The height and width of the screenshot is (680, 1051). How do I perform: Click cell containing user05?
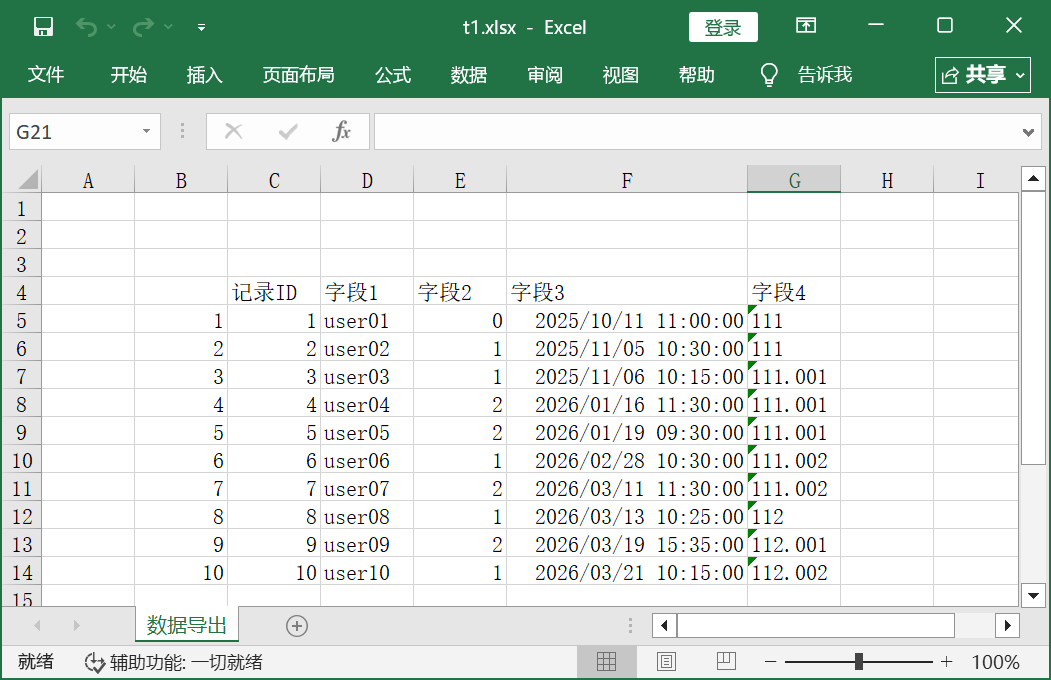click(367, 433)
